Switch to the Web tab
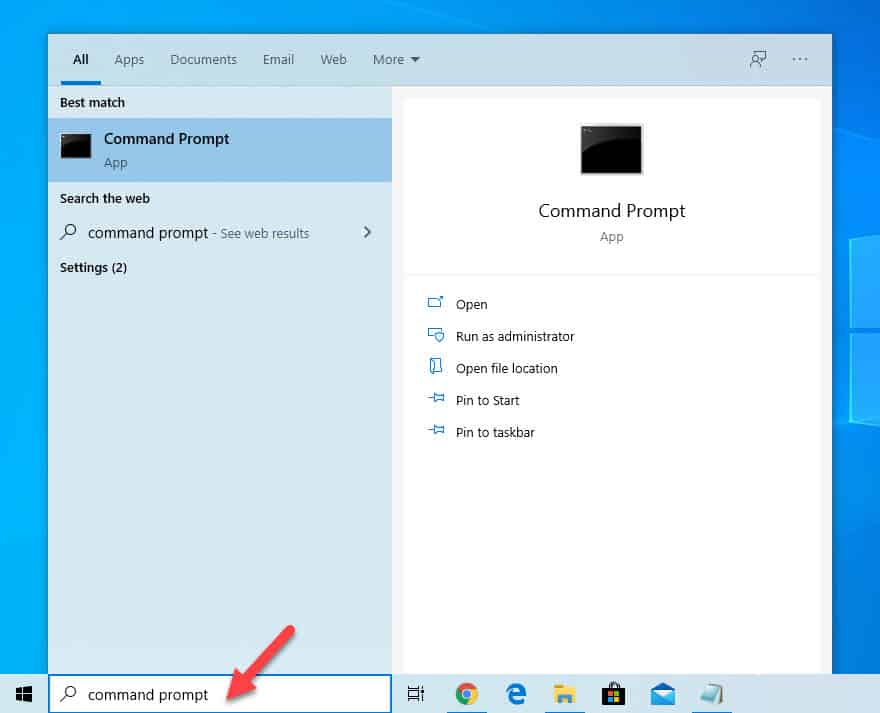880x713 pixels. point(333,60)
